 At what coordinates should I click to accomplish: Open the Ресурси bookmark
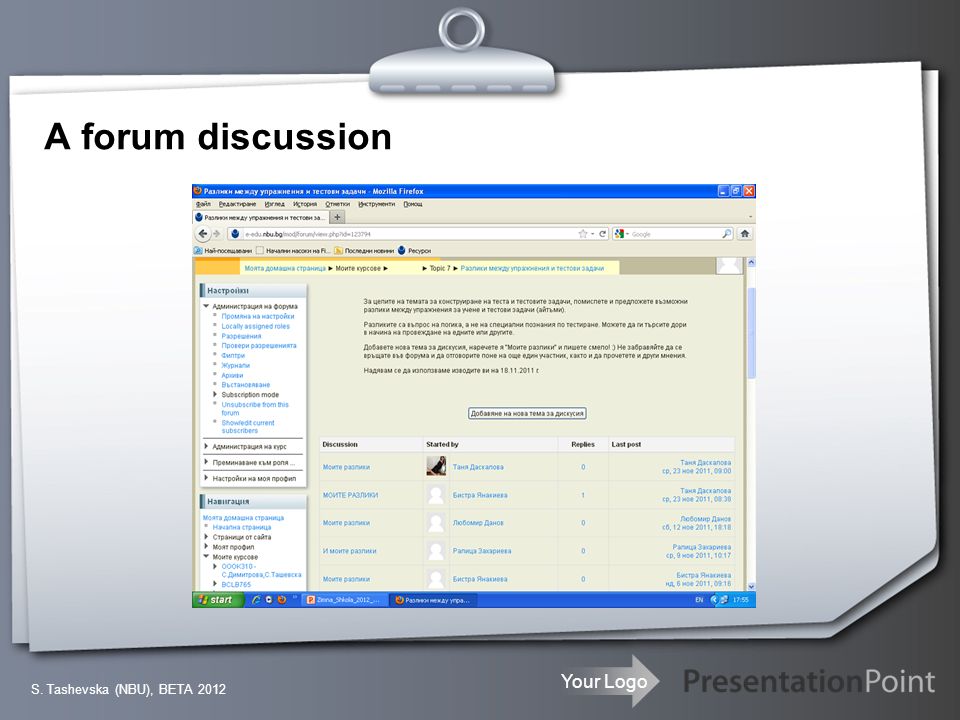pyautogui.click(x=414, y=250)
